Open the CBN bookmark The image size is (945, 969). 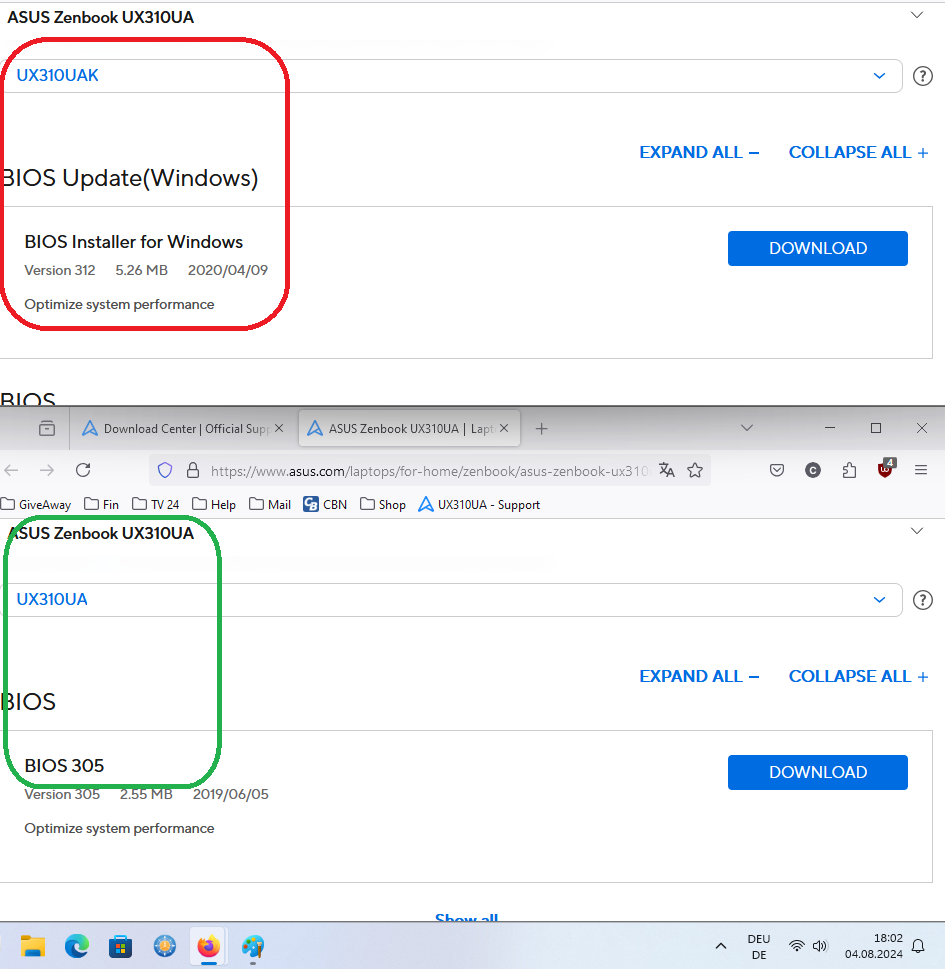pos(325,504)
